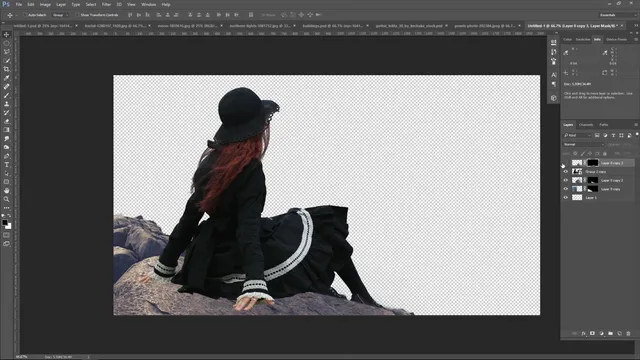640x360 pixels.
Task: Hide Layer 0 copy visibility eye
Action: pyautogui.click(x=566, y=189)
